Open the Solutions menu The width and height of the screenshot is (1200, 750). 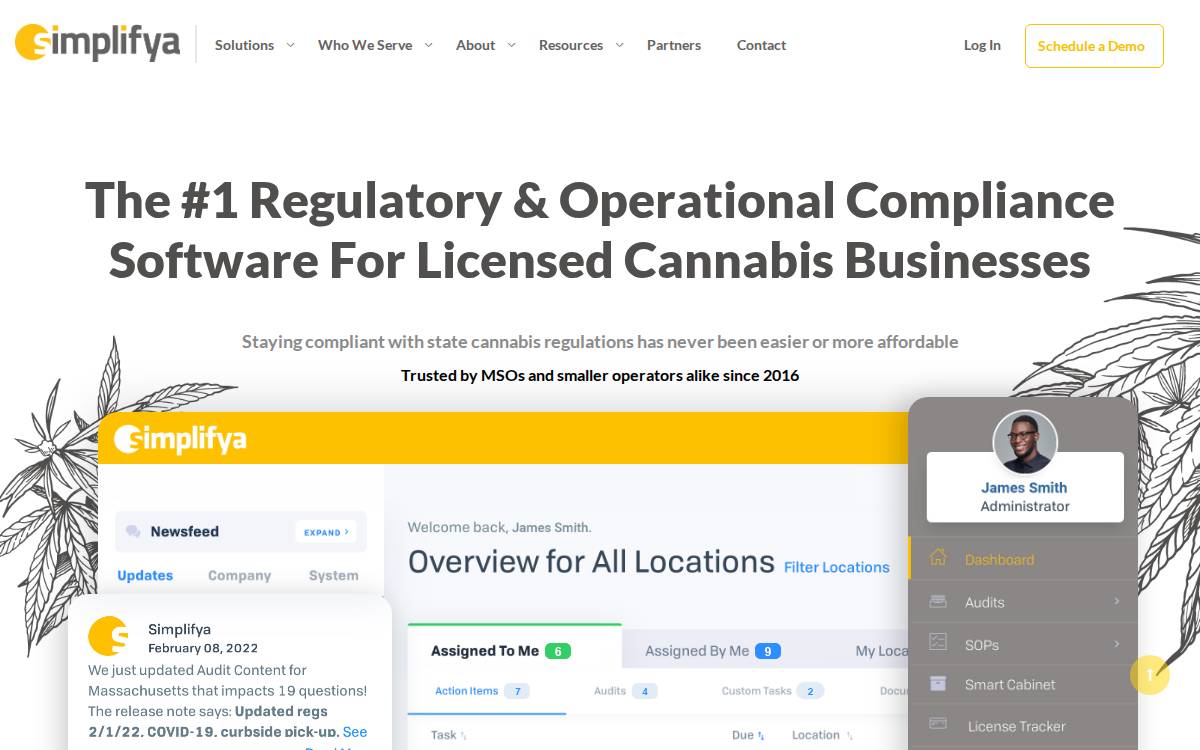click(244, 45)
